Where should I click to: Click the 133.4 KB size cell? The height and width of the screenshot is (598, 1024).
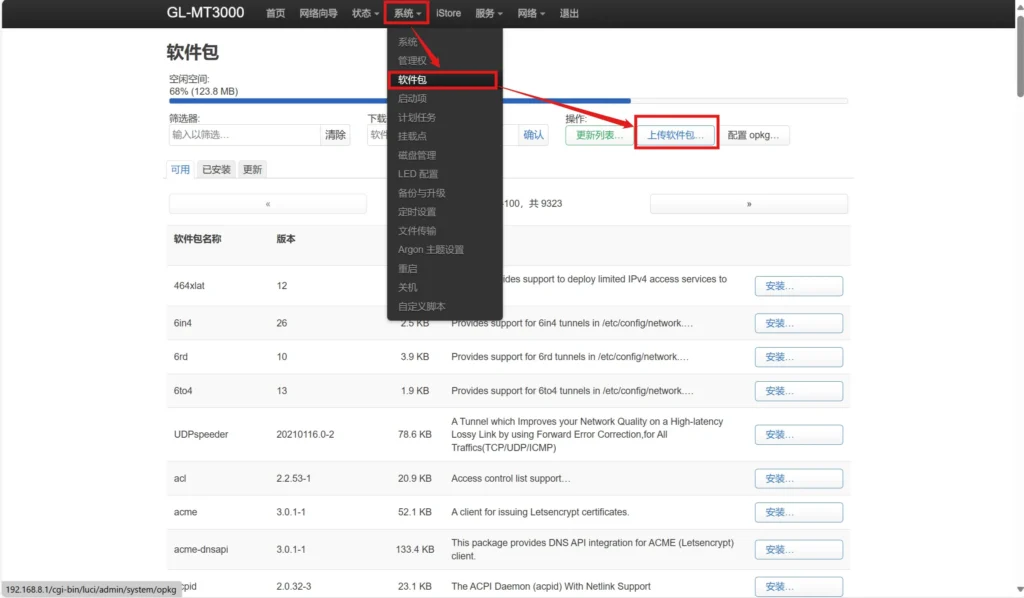(415, 549)
